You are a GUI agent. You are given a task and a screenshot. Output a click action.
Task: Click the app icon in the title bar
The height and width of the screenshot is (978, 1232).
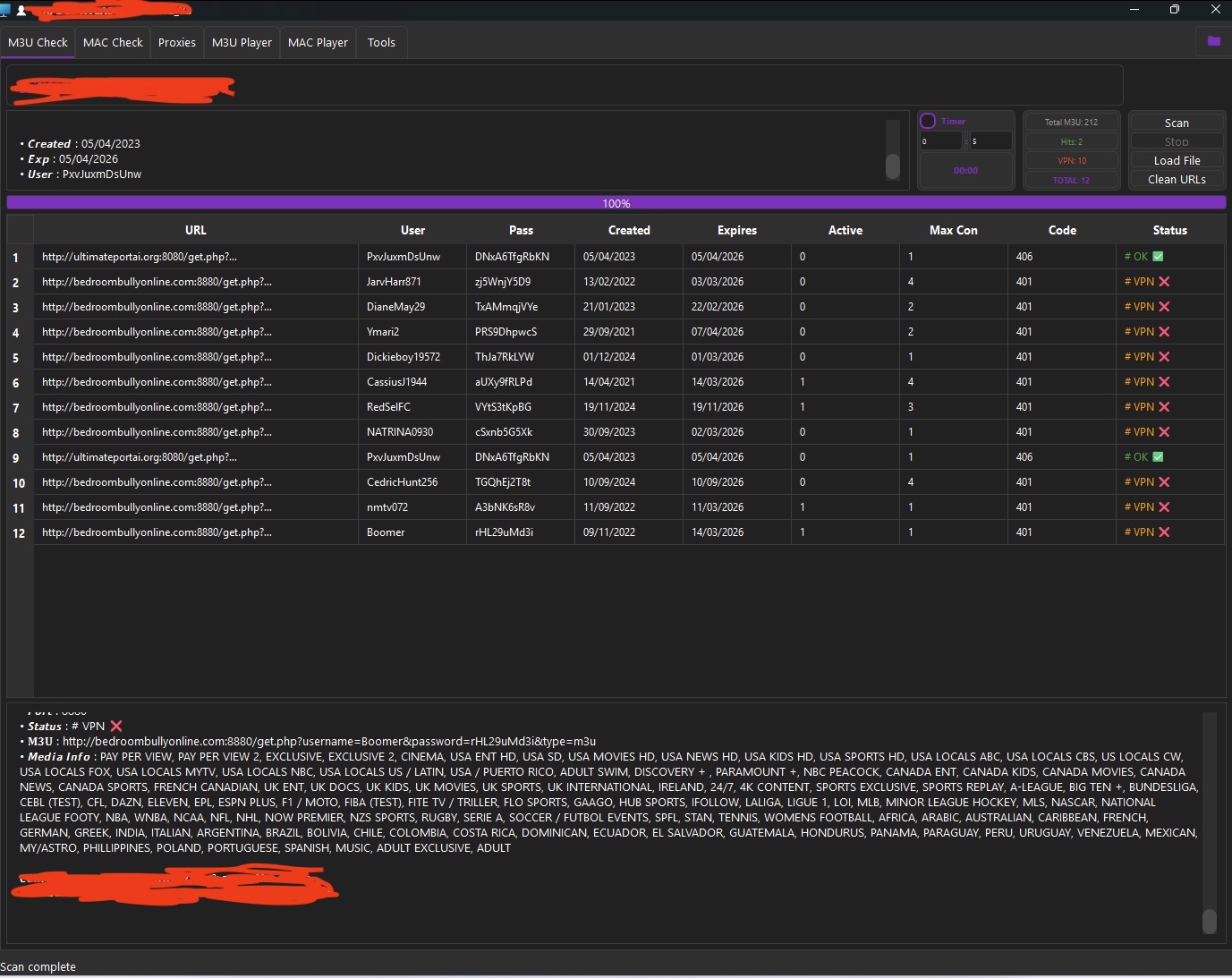pos(5,10)
